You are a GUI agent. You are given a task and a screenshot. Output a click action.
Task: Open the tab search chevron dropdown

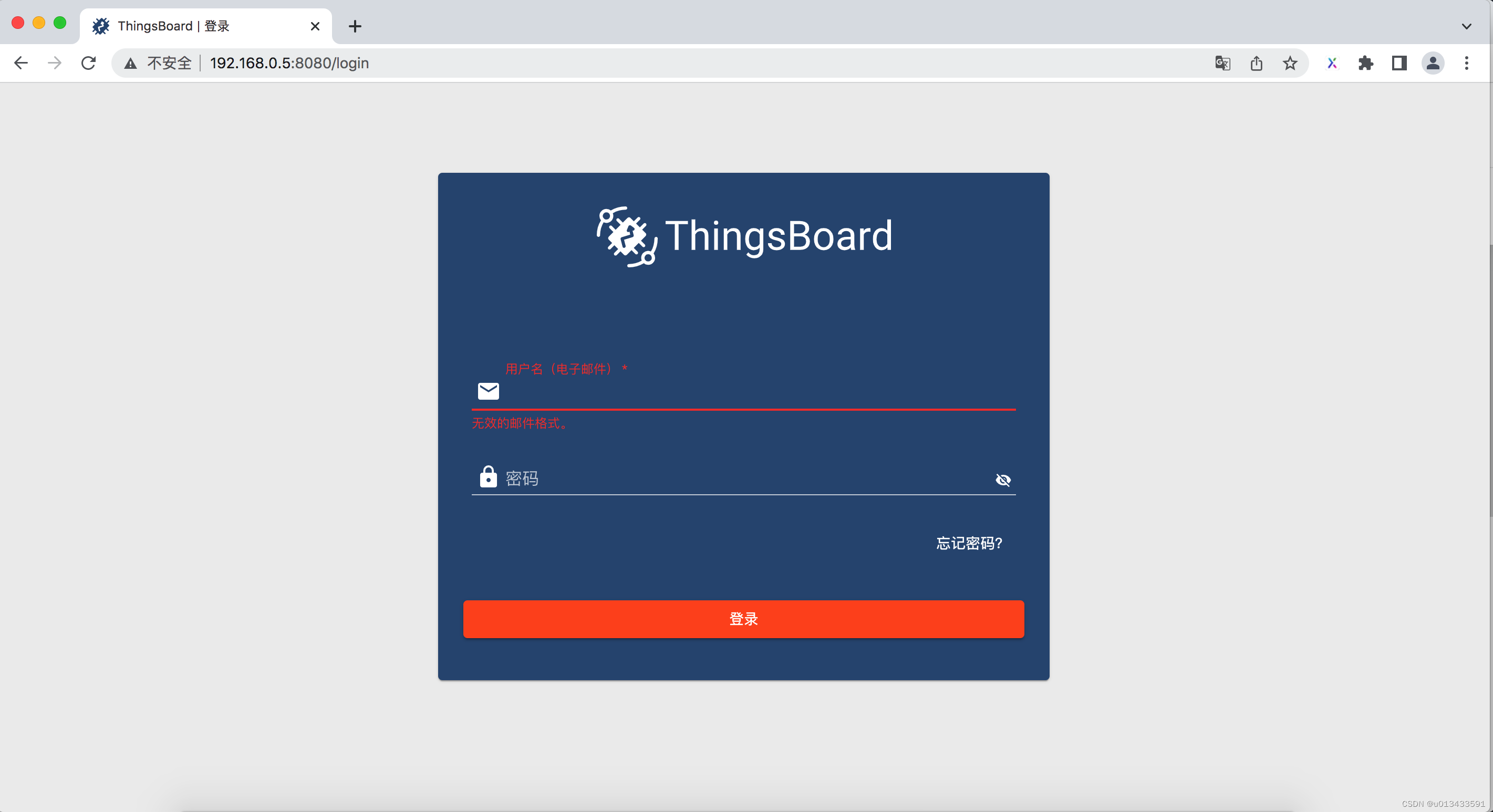click(1466, 26)
